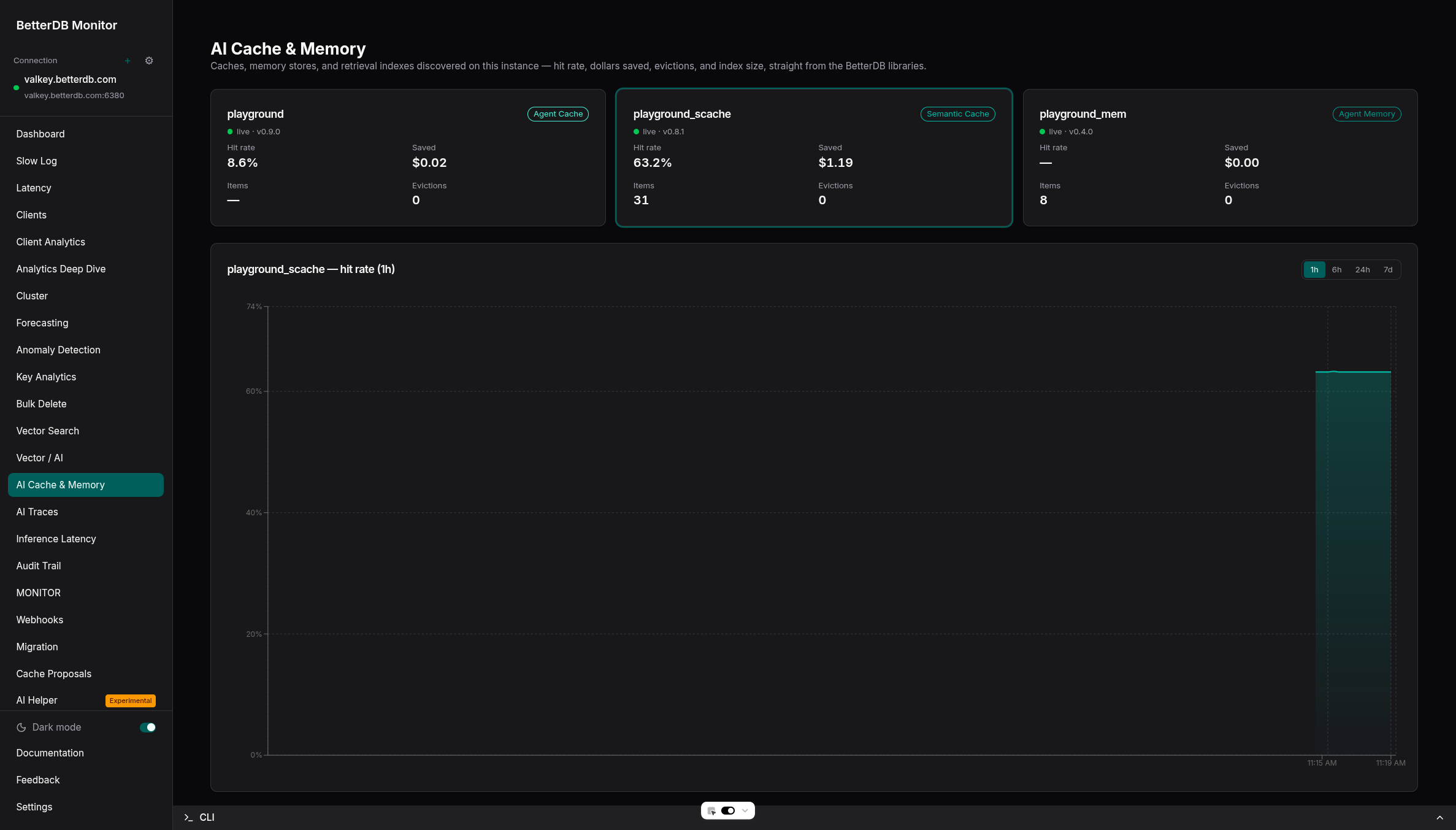This screenshot has height=830, width=1456.
Task: Click the 'live · v0.9.0' status text
Action: [x=258, y=132]
